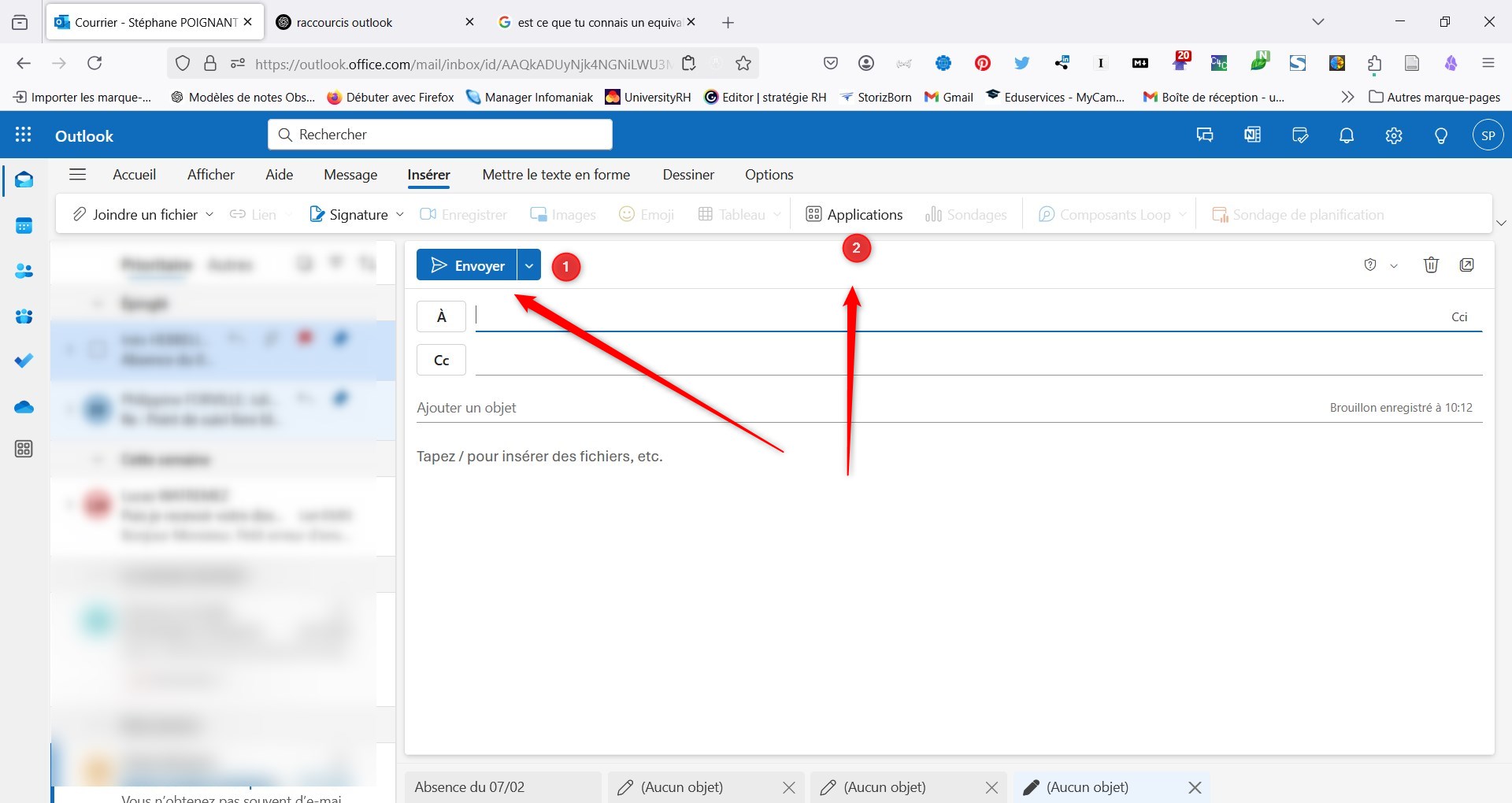Expand the Signature dropdown
This screenshot has width=1512, height=803.
[x=400, y=213]
